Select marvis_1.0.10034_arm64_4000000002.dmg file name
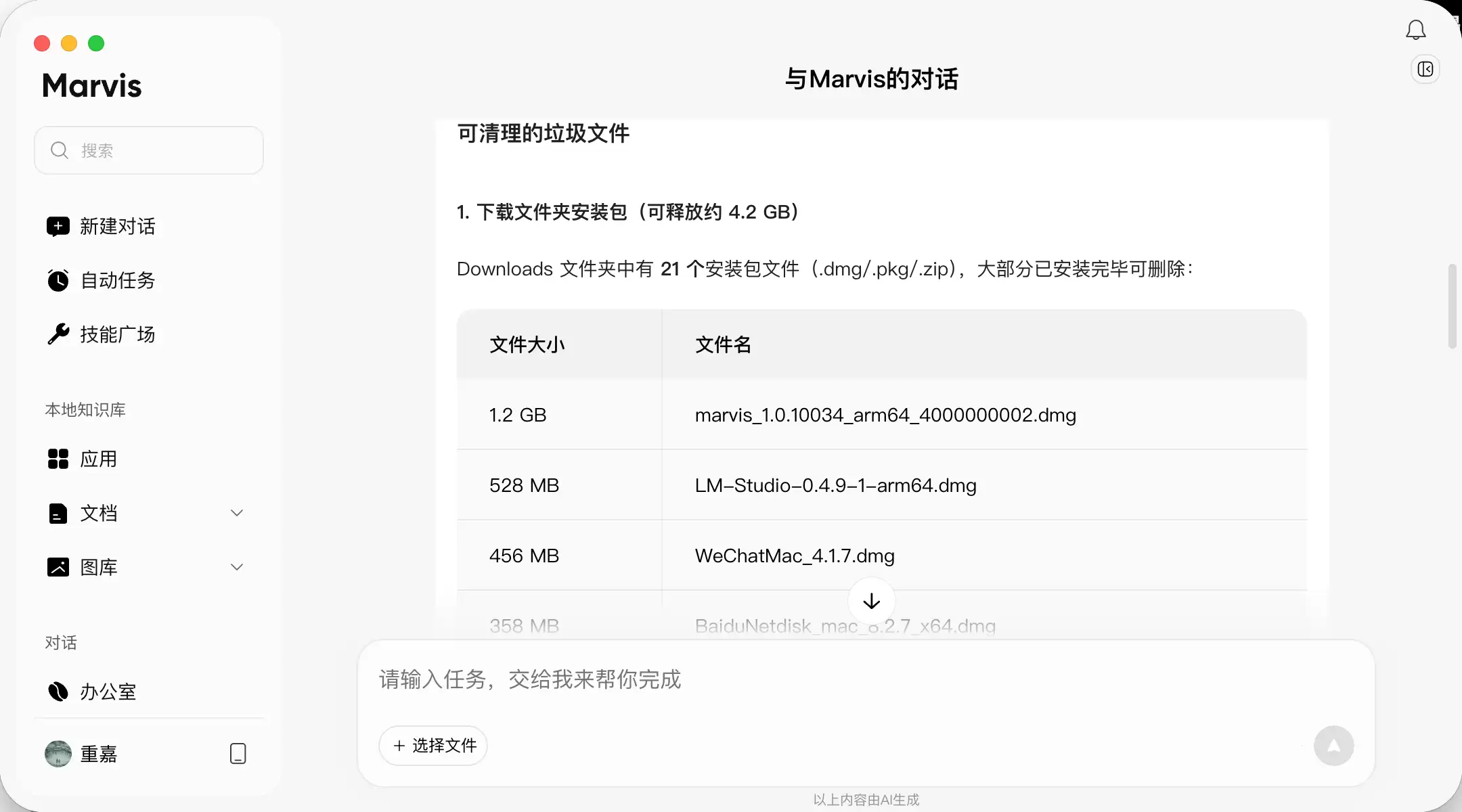 (x=885, y=415)
